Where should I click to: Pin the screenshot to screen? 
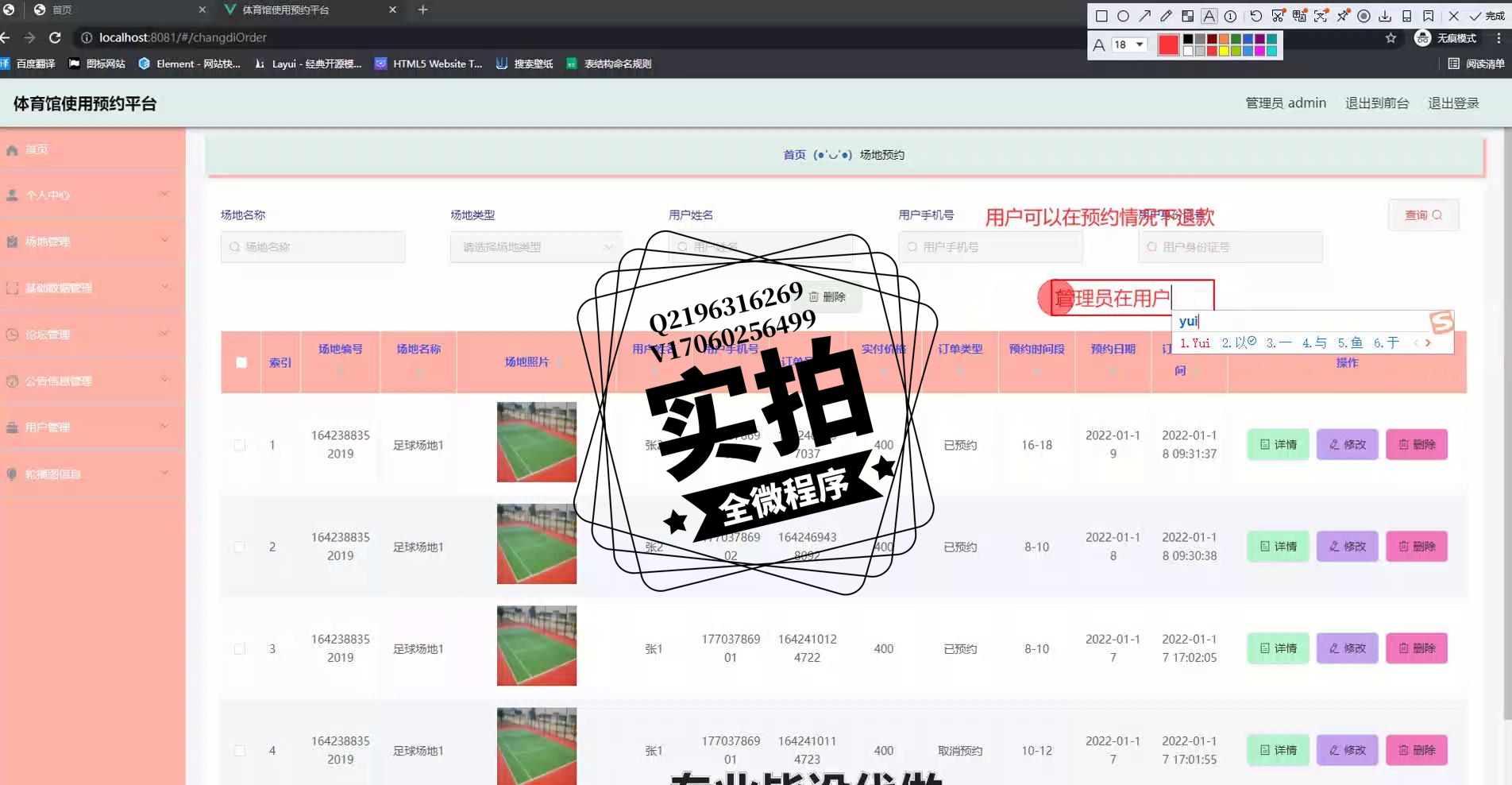[1342, 16]
